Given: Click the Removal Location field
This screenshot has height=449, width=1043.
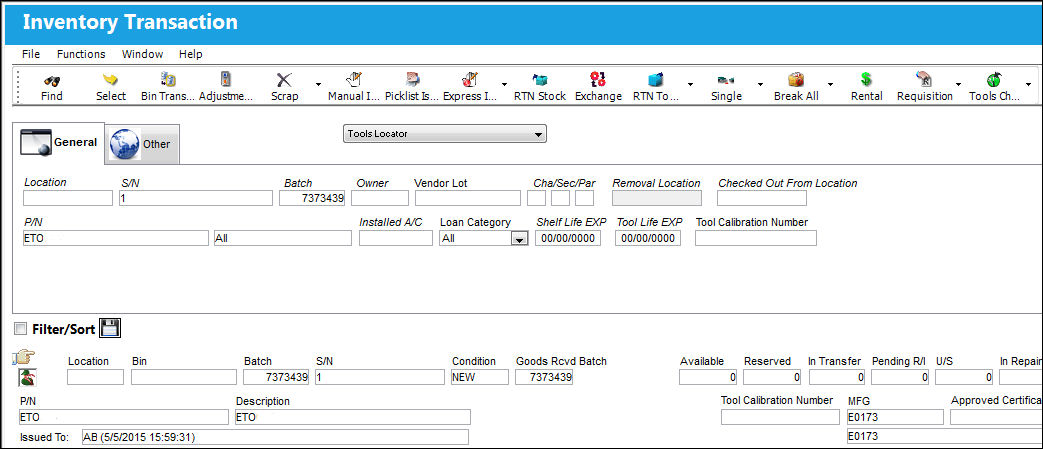Looking at the screenshot, I should pyautogui.click(x=657, y=198).
